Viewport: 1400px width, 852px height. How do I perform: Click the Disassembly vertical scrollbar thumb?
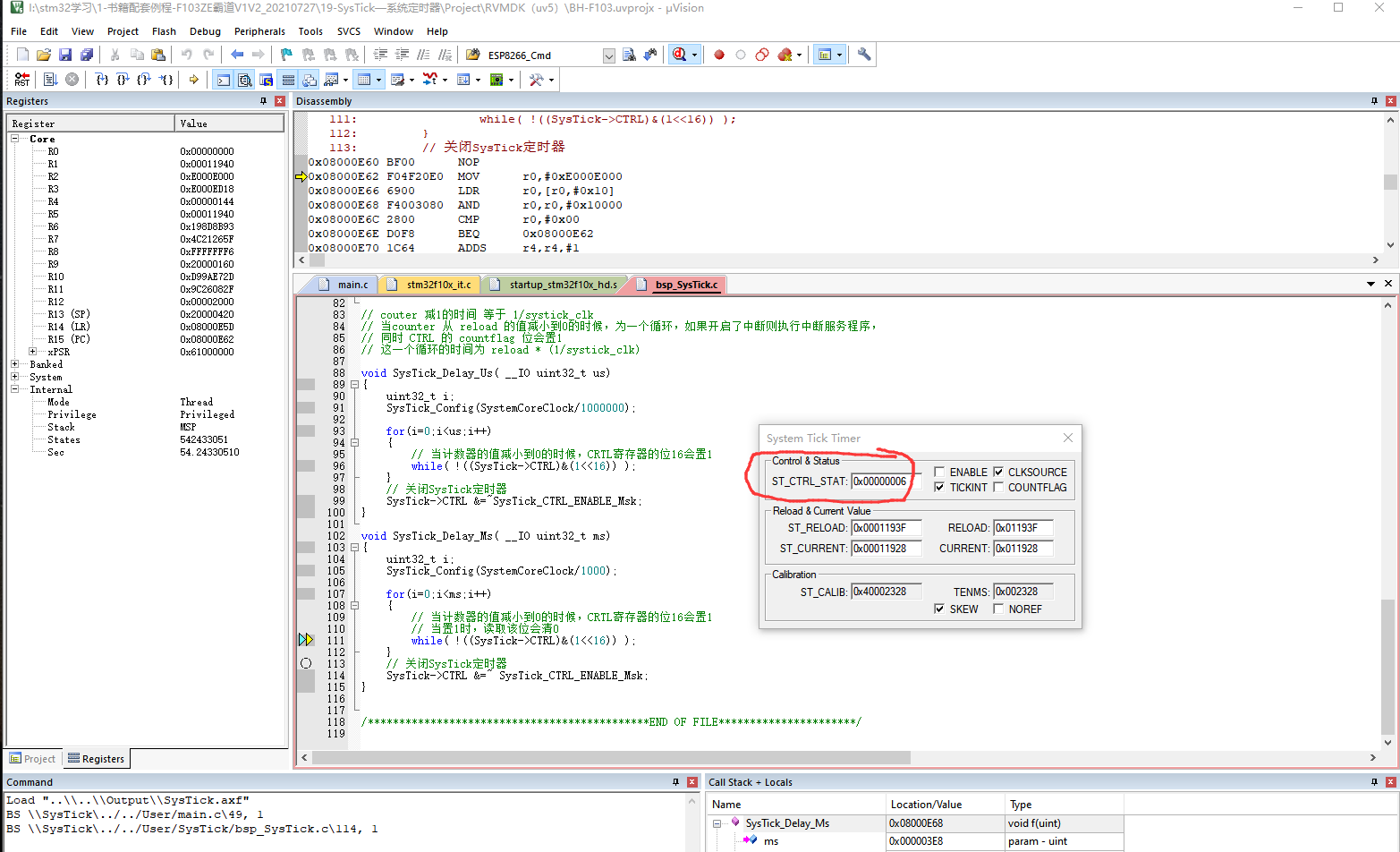point(1390,182)
